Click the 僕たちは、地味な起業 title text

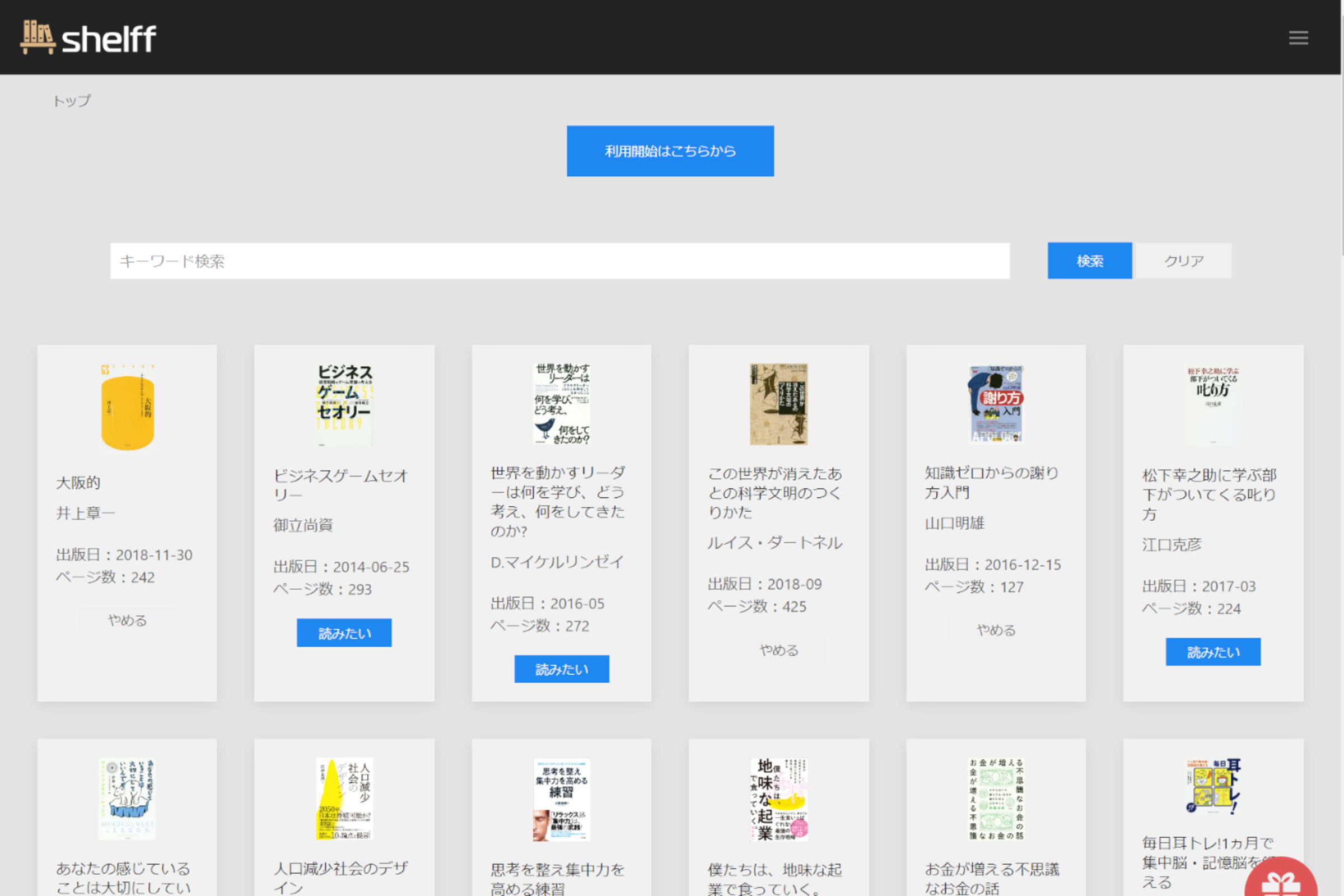(775, 878)
